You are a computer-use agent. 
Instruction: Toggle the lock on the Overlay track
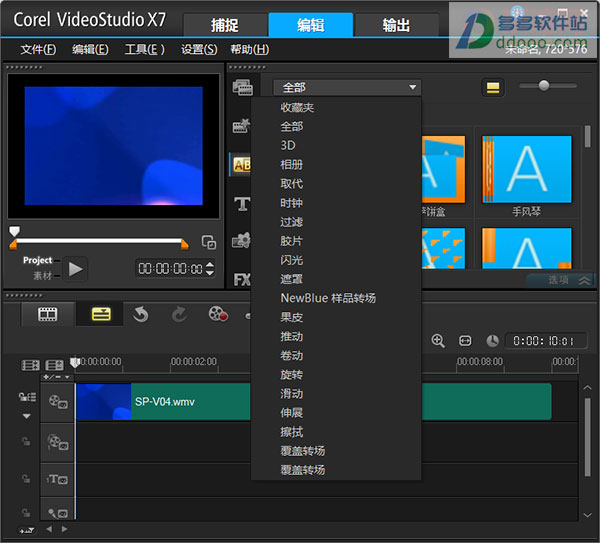click(x=26, y=441)
